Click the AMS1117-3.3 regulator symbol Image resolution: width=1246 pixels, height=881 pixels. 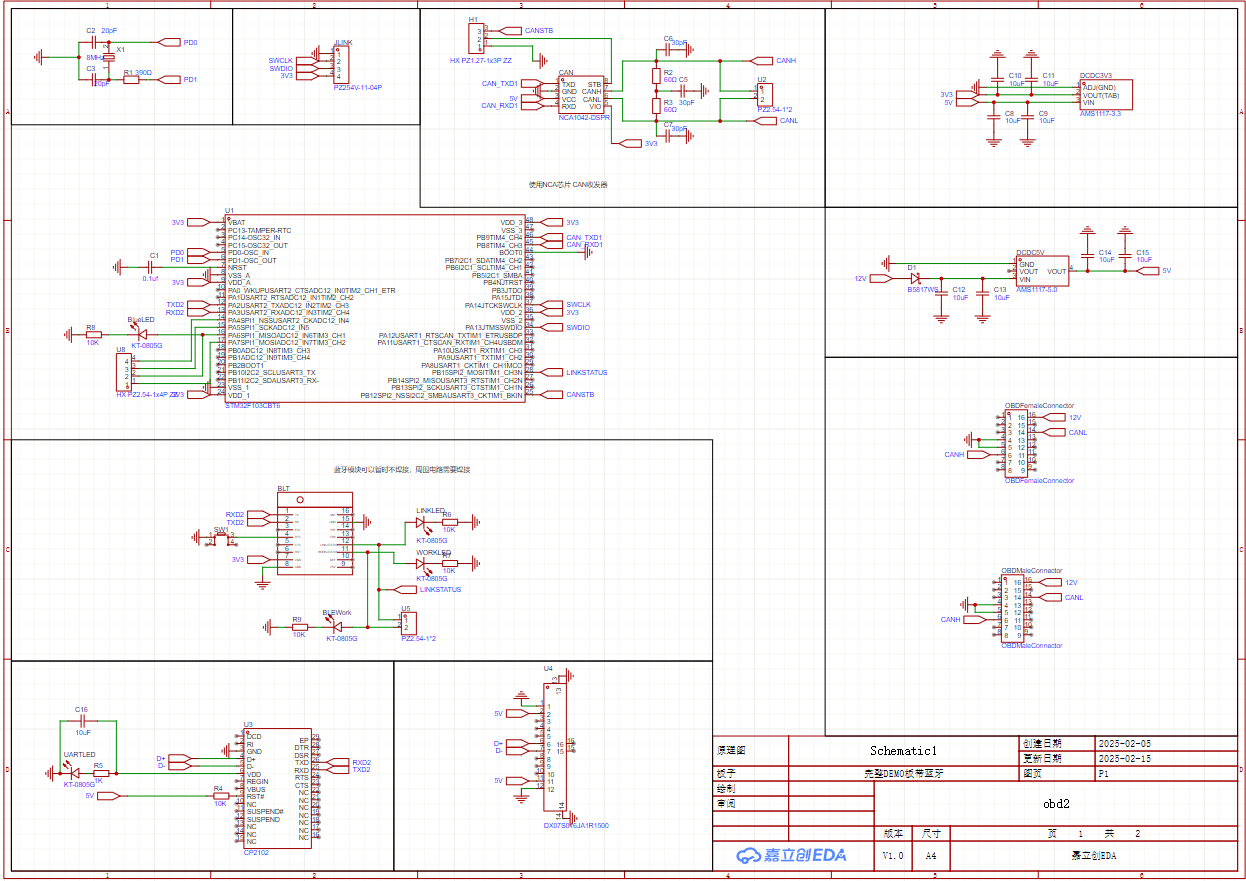(1112, 94)
